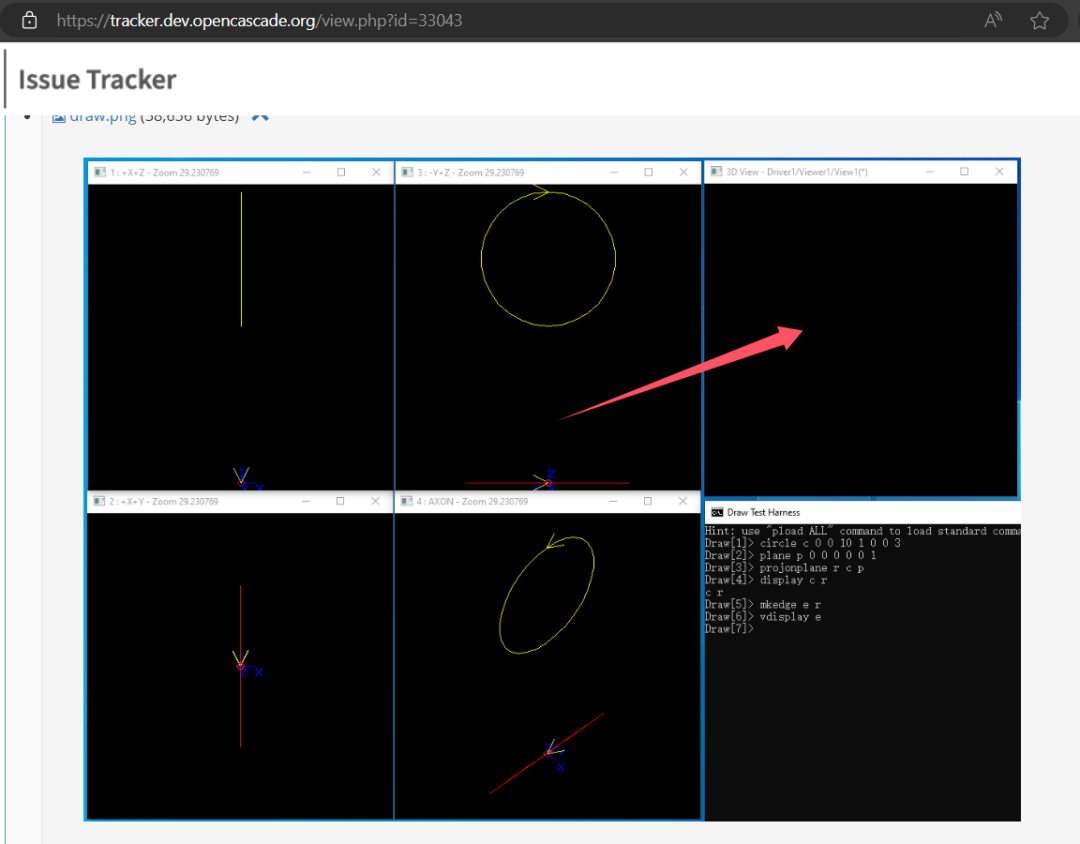Maximize the 3: -Y+Z view window
1080x844 pixels.
(648, 172)
